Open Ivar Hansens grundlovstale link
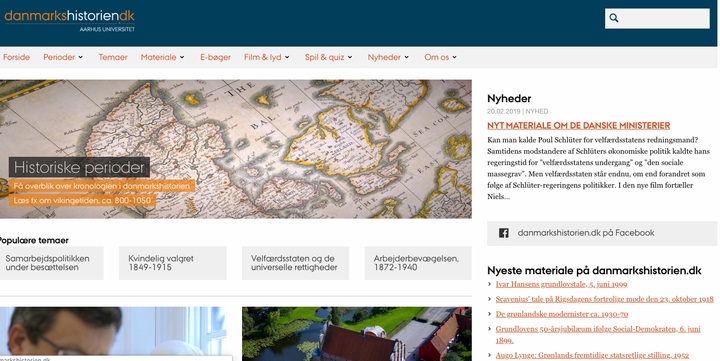 coord(561,284)
